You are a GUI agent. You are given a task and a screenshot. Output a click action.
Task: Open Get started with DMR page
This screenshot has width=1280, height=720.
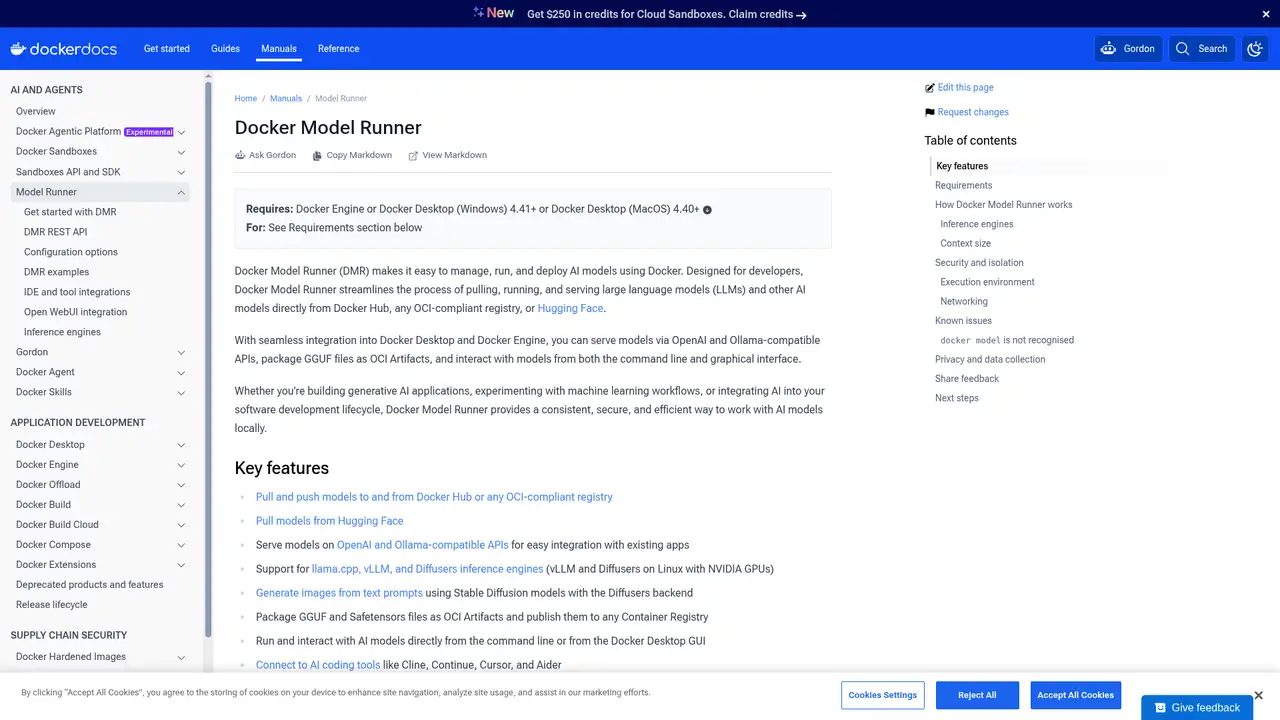click(x=70, y=212)
